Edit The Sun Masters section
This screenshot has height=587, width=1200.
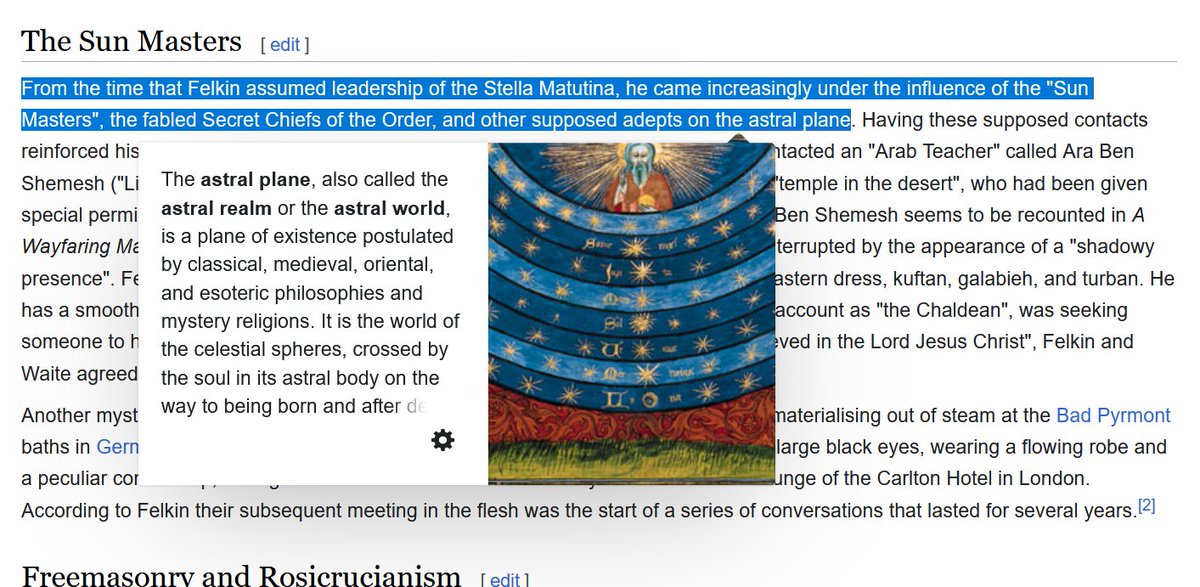coord(285,44)
